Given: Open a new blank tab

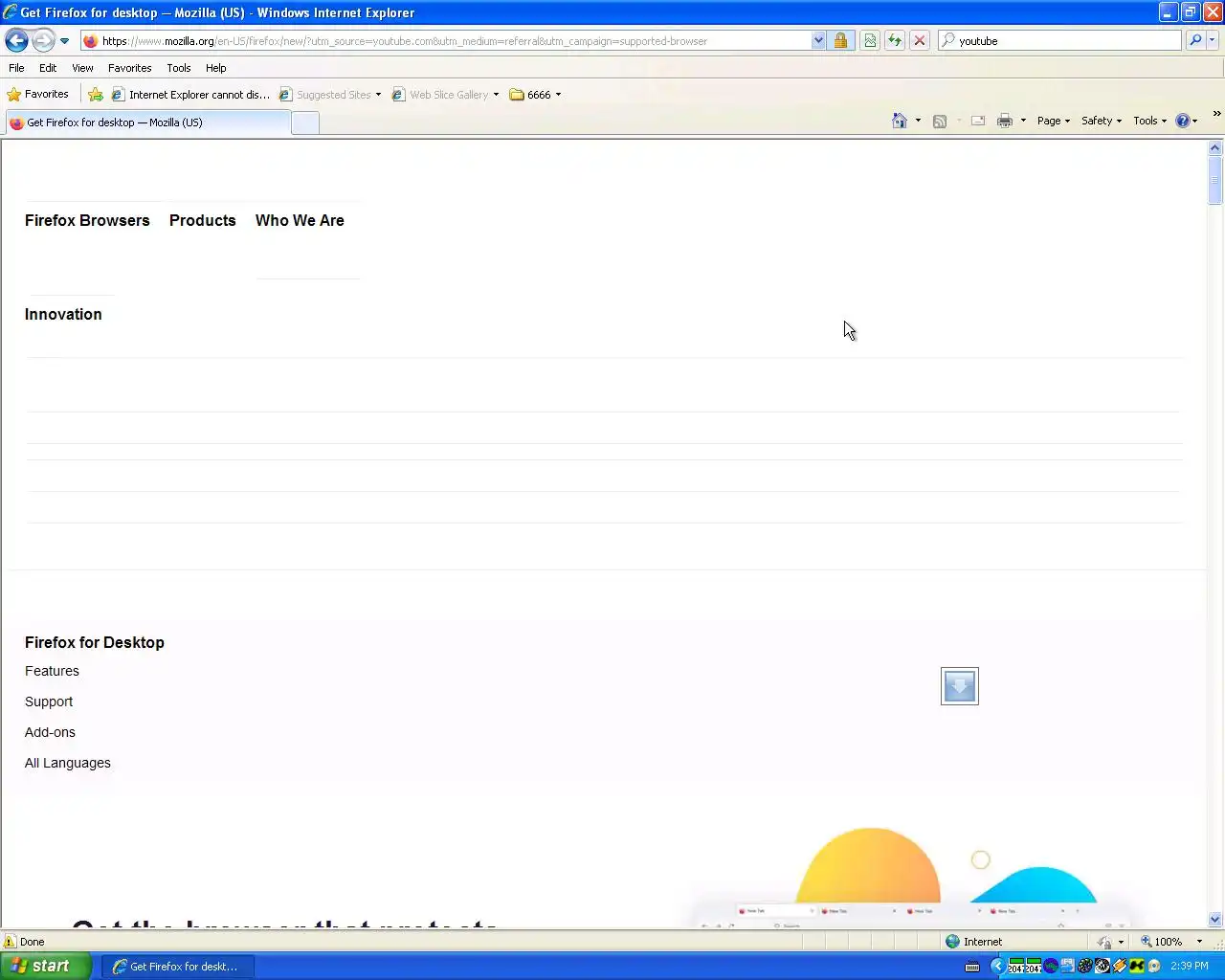Looking at the screenshot, I should point(305,123).
